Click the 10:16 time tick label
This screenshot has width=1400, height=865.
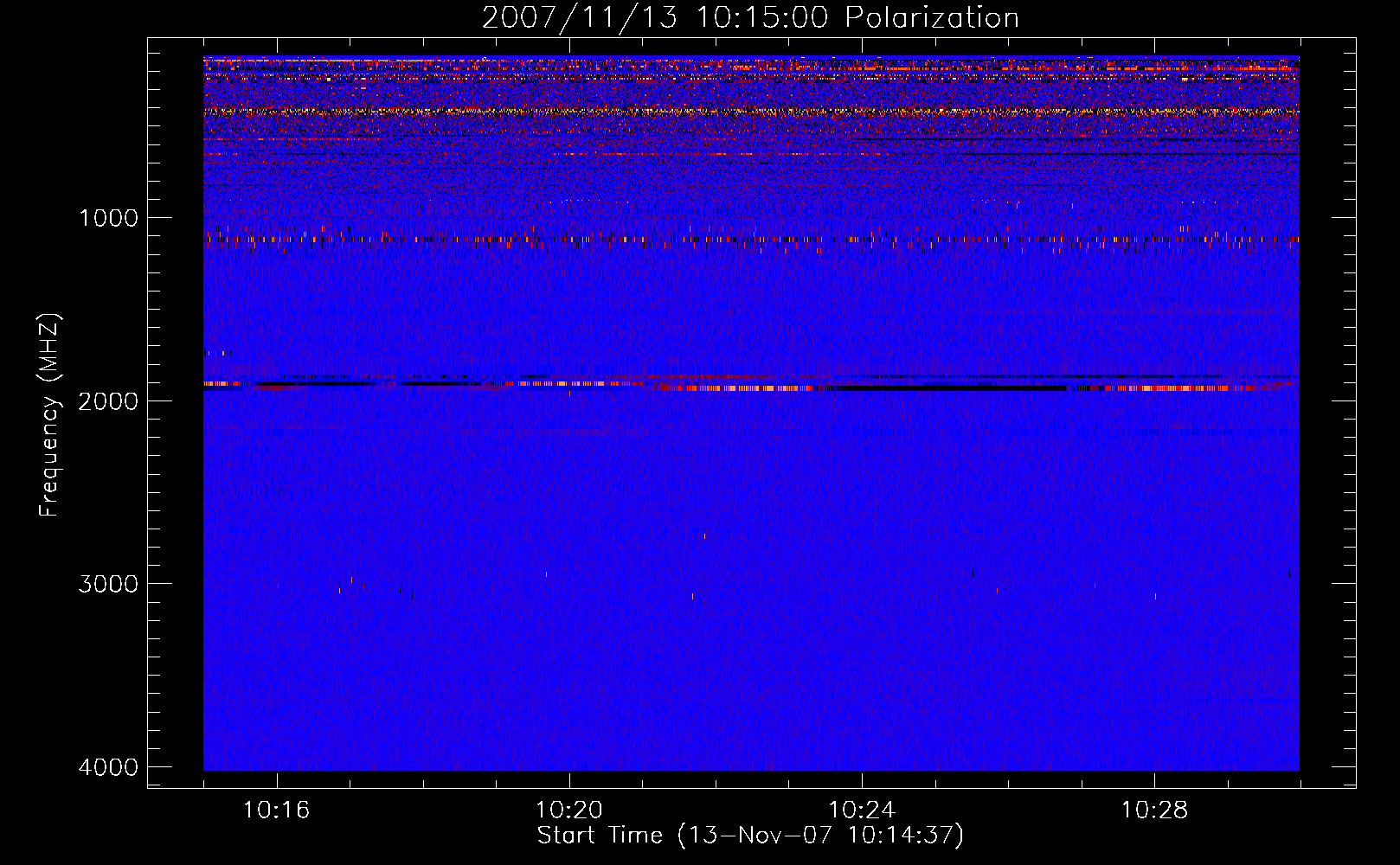pos(276,811)
